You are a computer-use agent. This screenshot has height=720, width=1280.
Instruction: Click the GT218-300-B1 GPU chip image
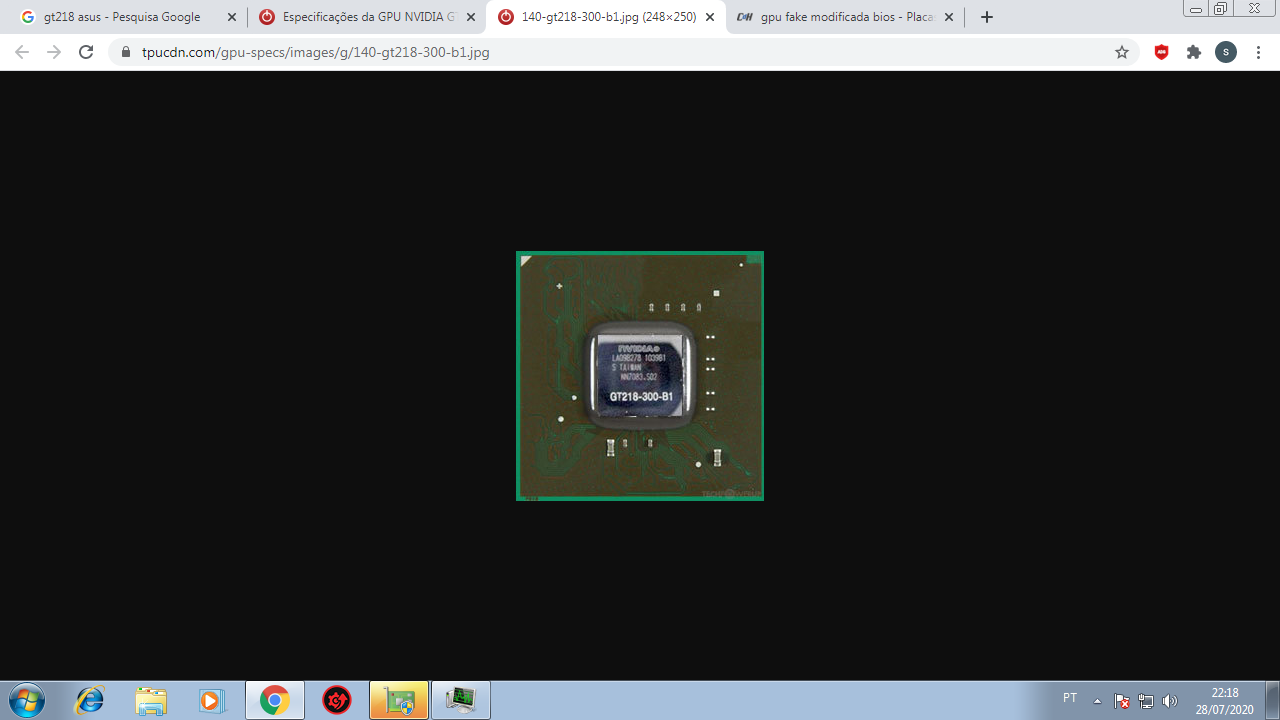point(640,376)
